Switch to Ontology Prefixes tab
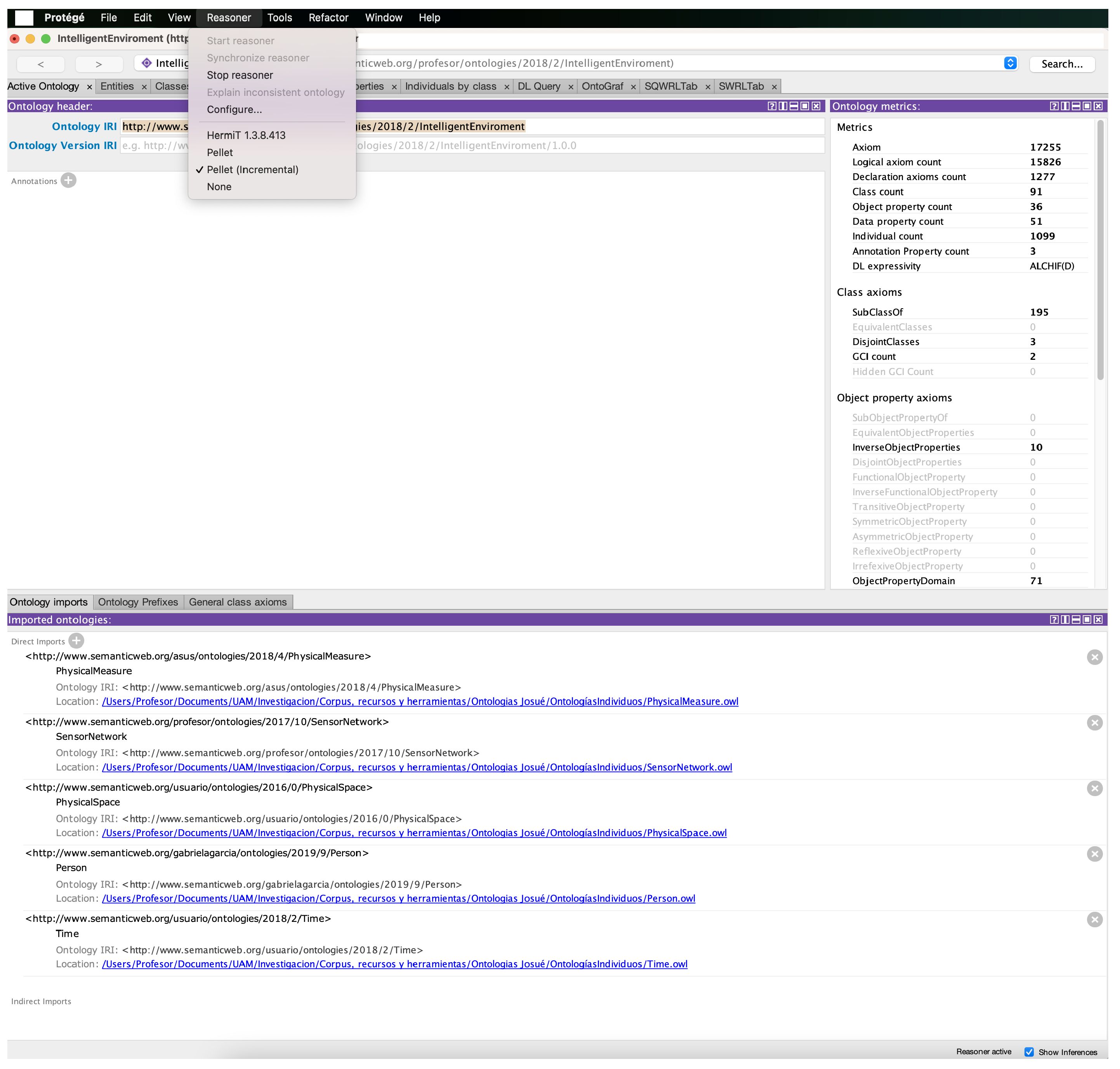 tap(138, 602)
